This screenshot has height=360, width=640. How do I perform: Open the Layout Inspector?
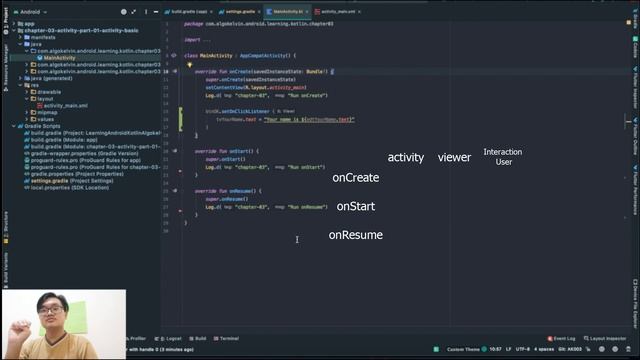[605, 338]
